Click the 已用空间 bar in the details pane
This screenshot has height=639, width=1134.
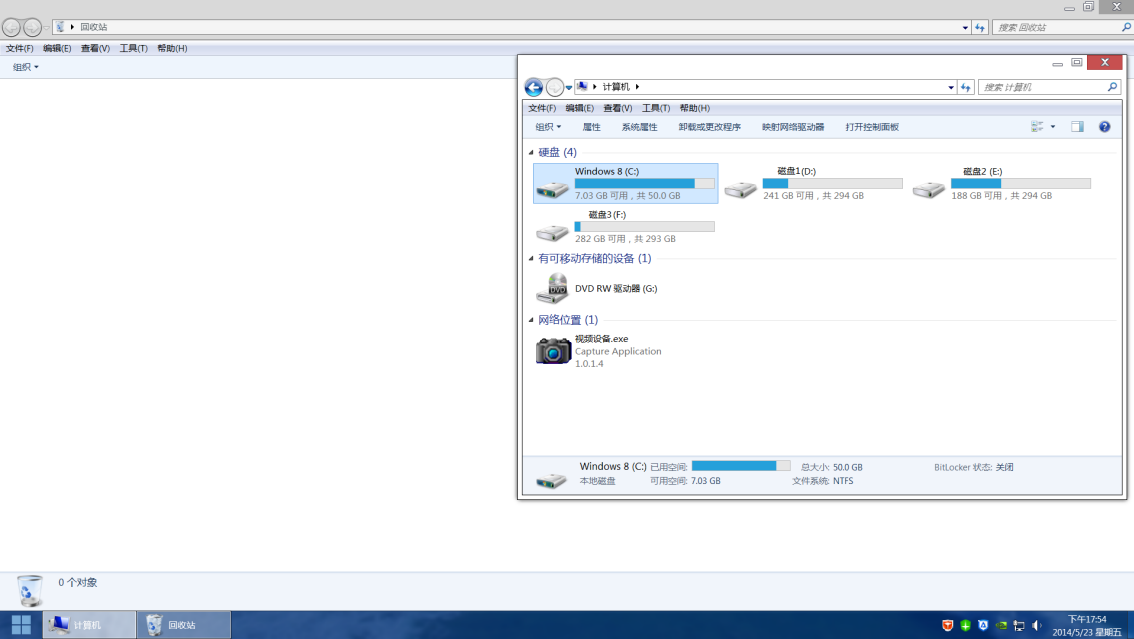tap(741, 466)
